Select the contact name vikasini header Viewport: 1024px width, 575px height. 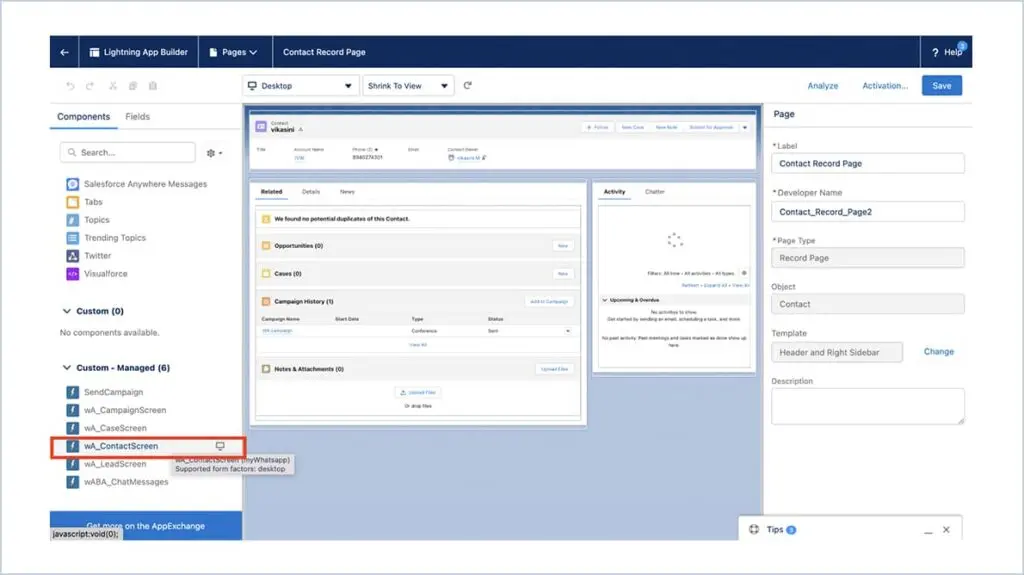[x=282, y=129]
